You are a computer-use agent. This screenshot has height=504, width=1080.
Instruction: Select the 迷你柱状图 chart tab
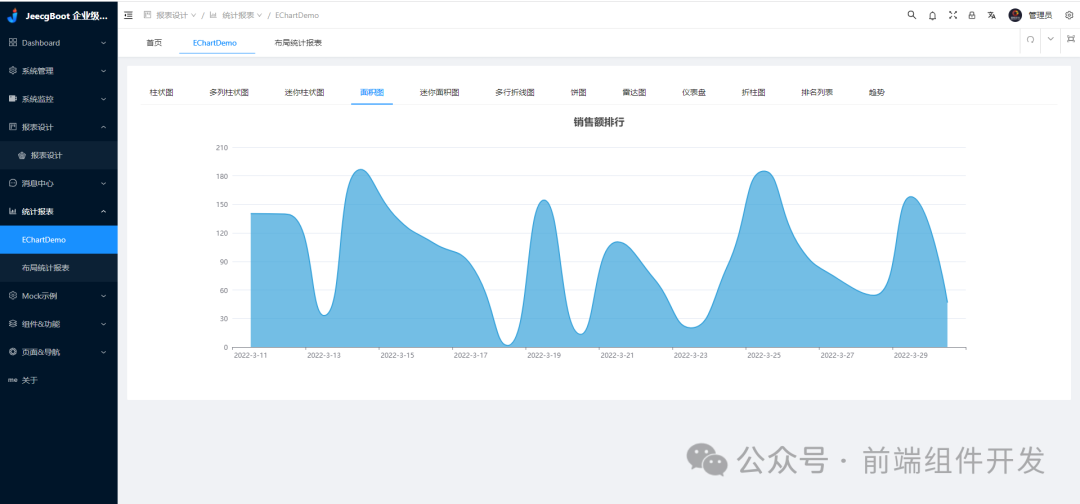click(x=304, y=92)
